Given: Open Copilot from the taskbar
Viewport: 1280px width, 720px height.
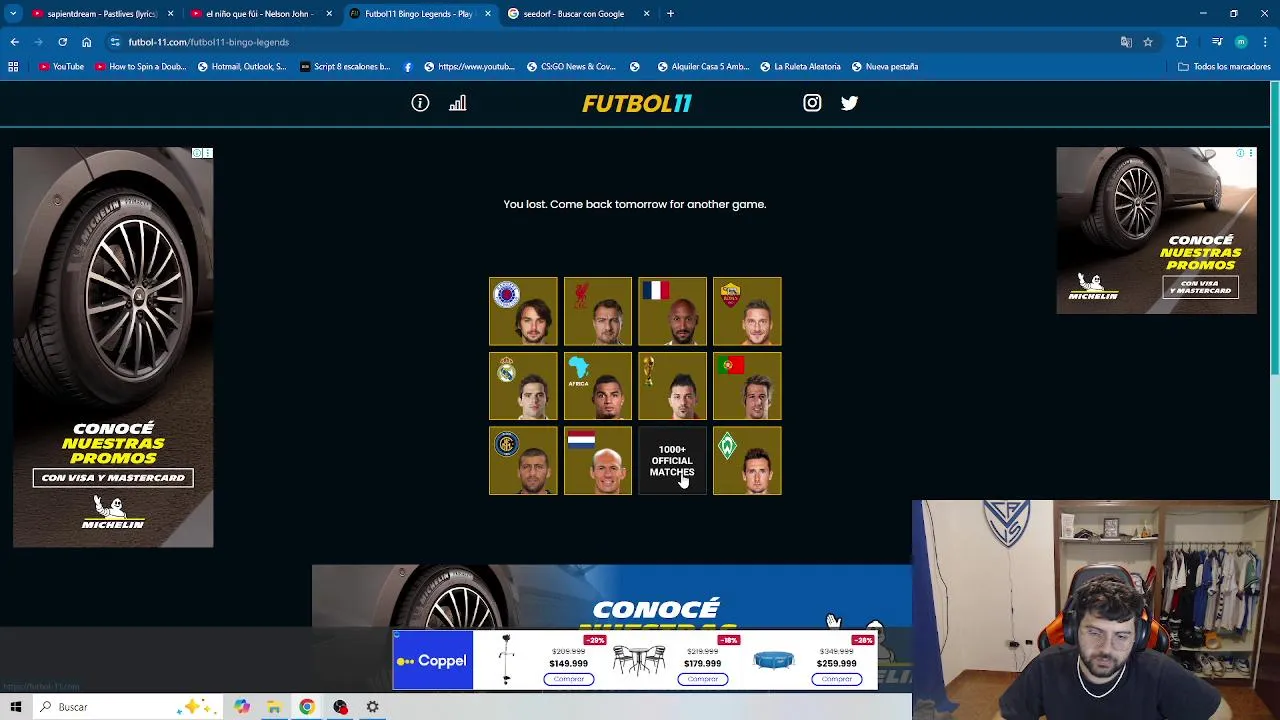Looking at the screenshot, I should click(x=242, y=707).
